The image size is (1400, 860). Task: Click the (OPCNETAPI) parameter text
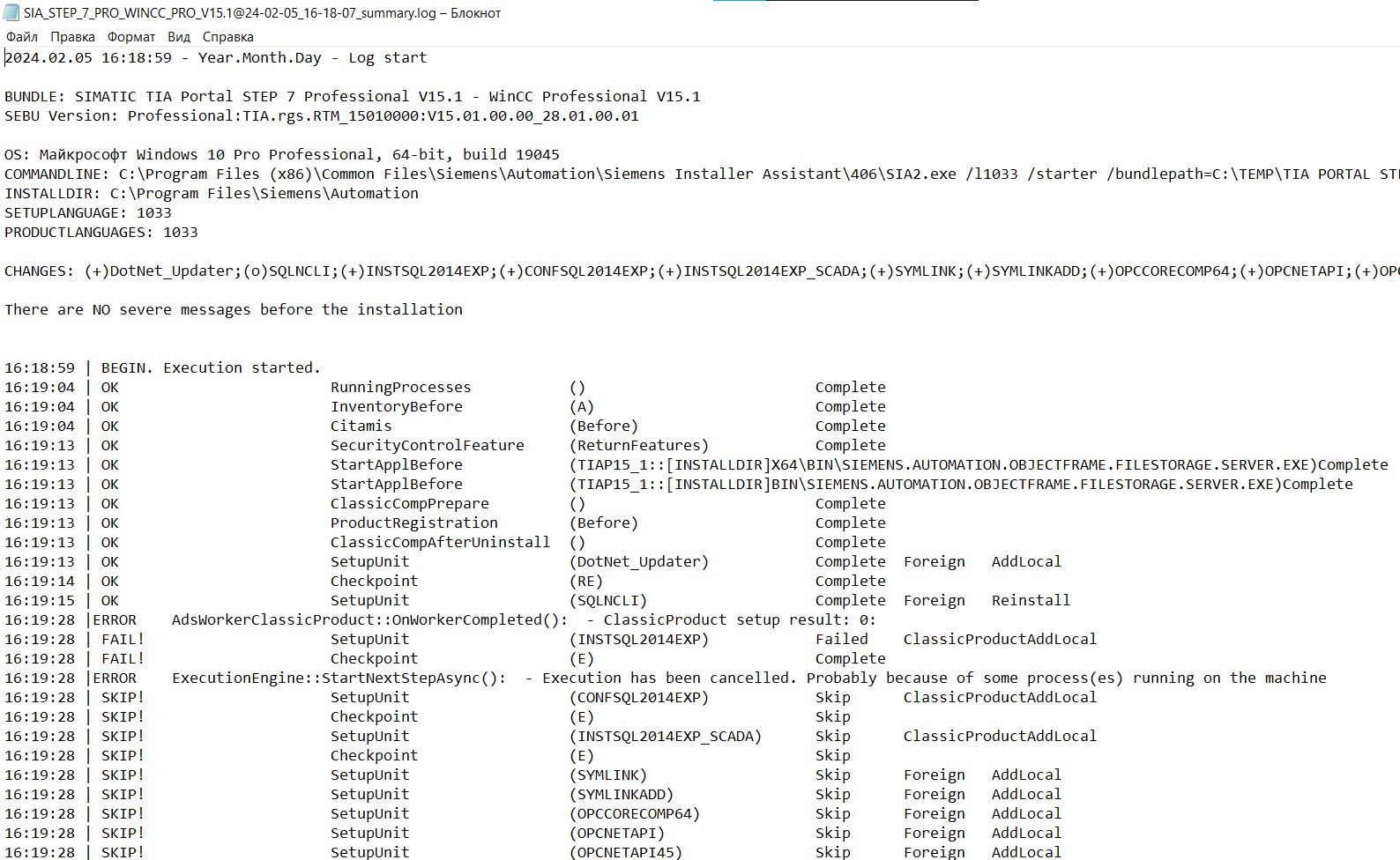(617, 834)
